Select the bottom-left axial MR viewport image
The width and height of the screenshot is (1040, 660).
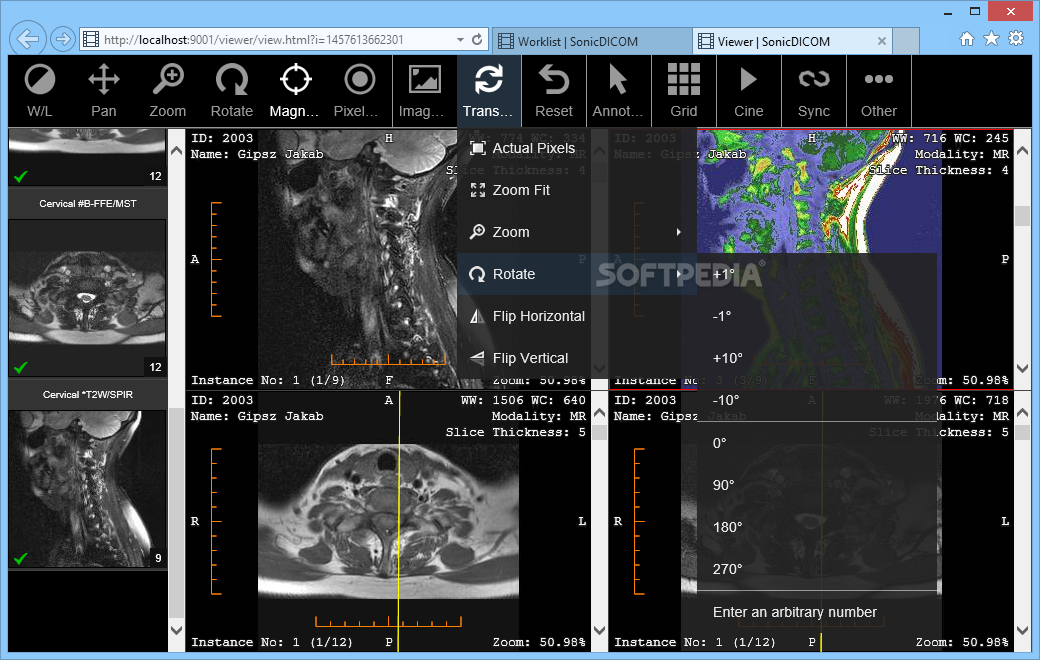[x=388, y=521]
